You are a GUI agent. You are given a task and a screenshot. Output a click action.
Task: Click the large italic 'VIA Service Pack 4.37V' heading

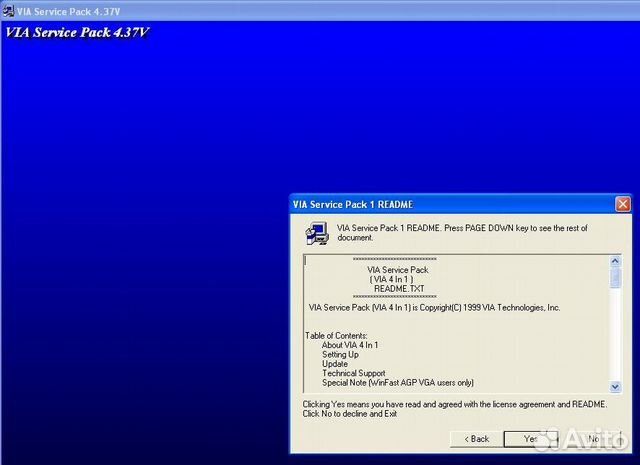click(77, 31)
